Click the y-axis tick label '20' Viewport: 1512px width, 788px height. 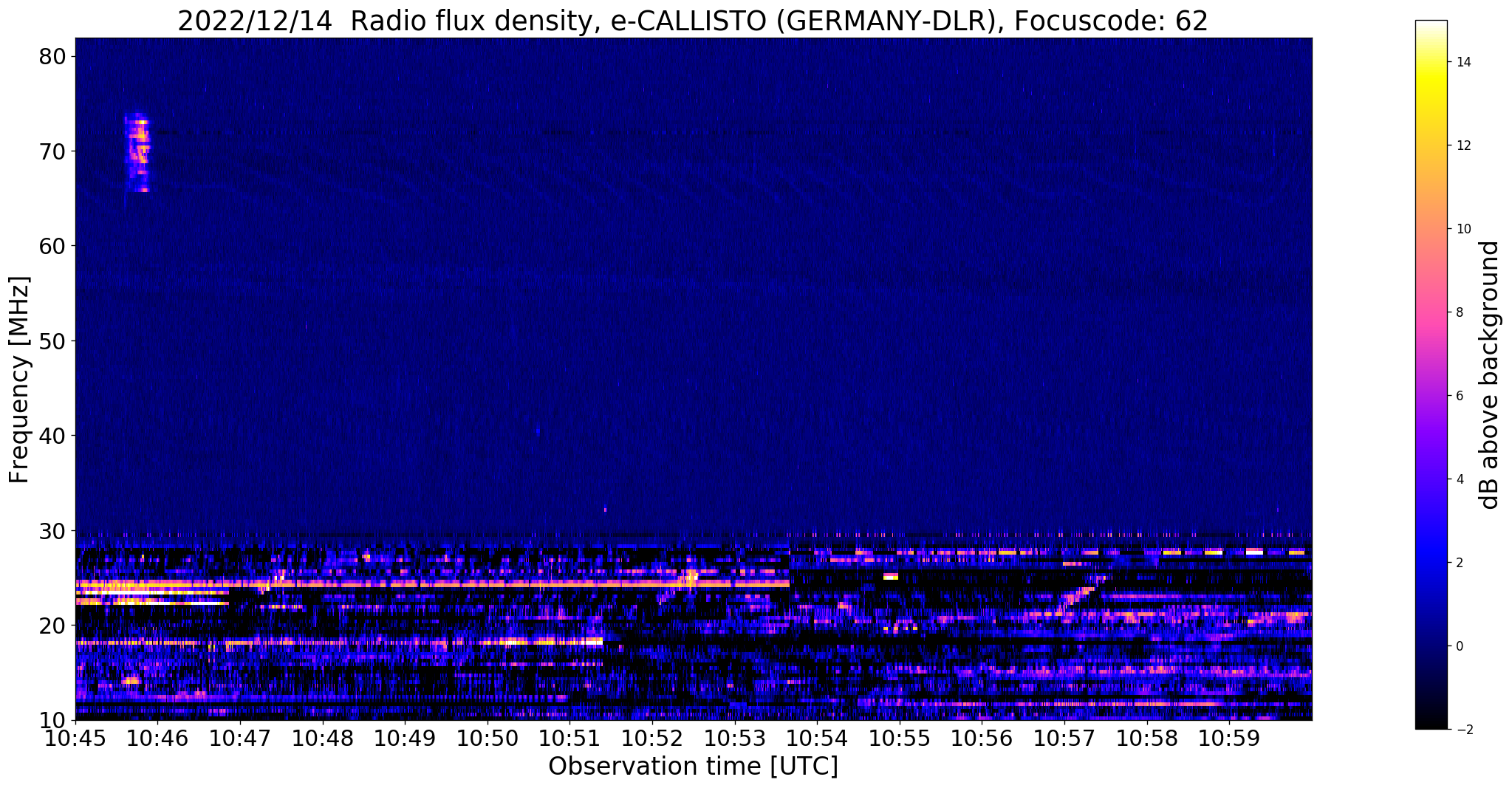point(54,626)
